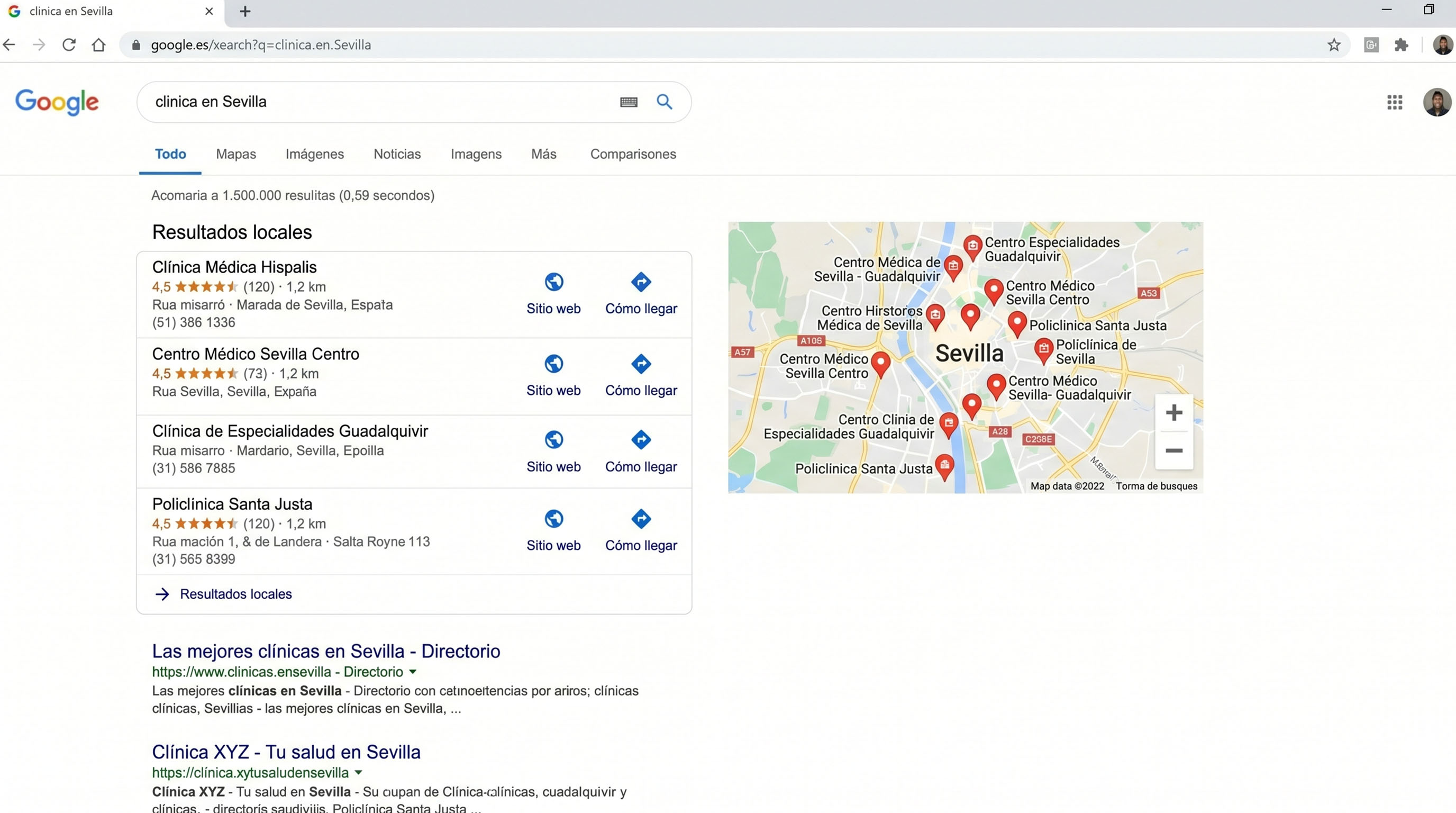Open the Google apps grid icon

click(1395, 102)
